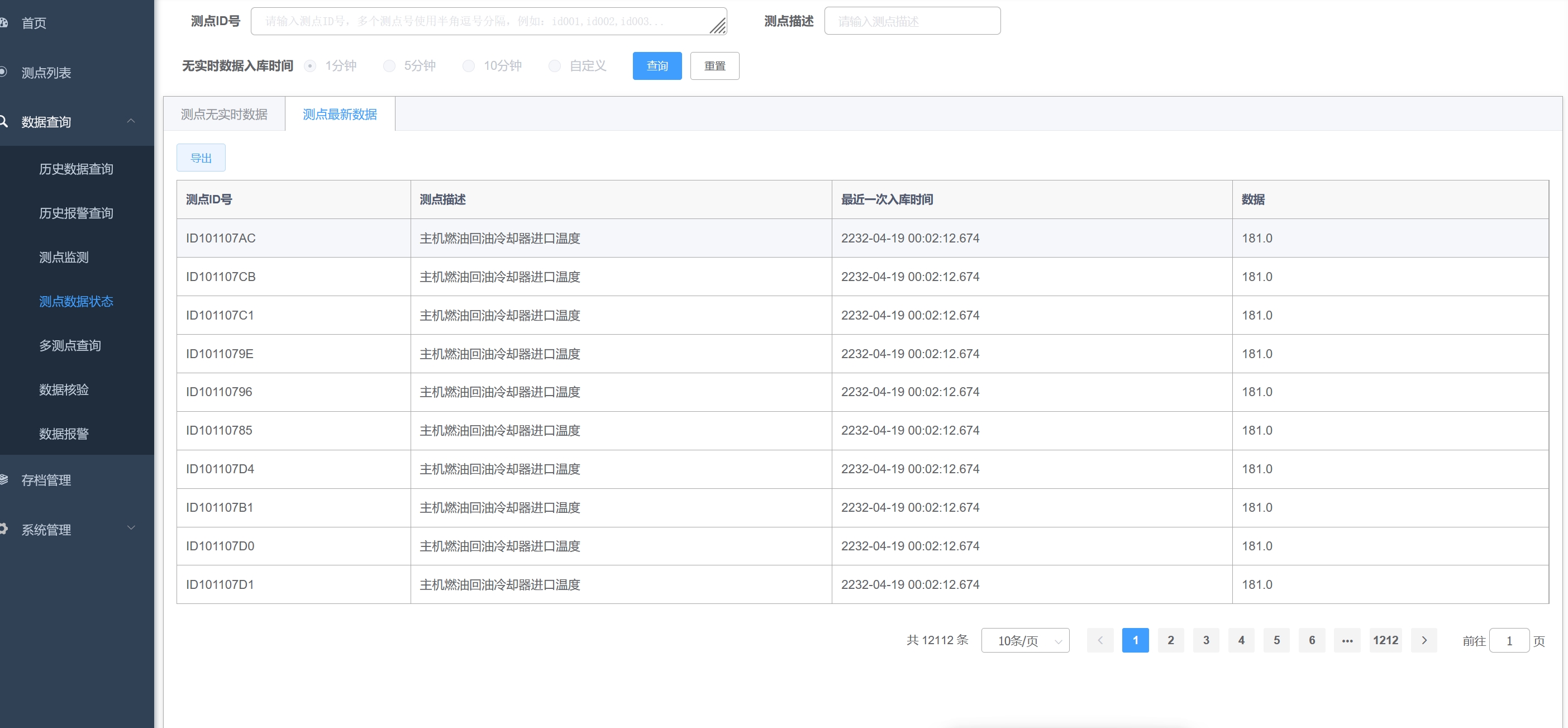Focus the 测点描述 input field
1568x728 pixels.
click(912, 21)
